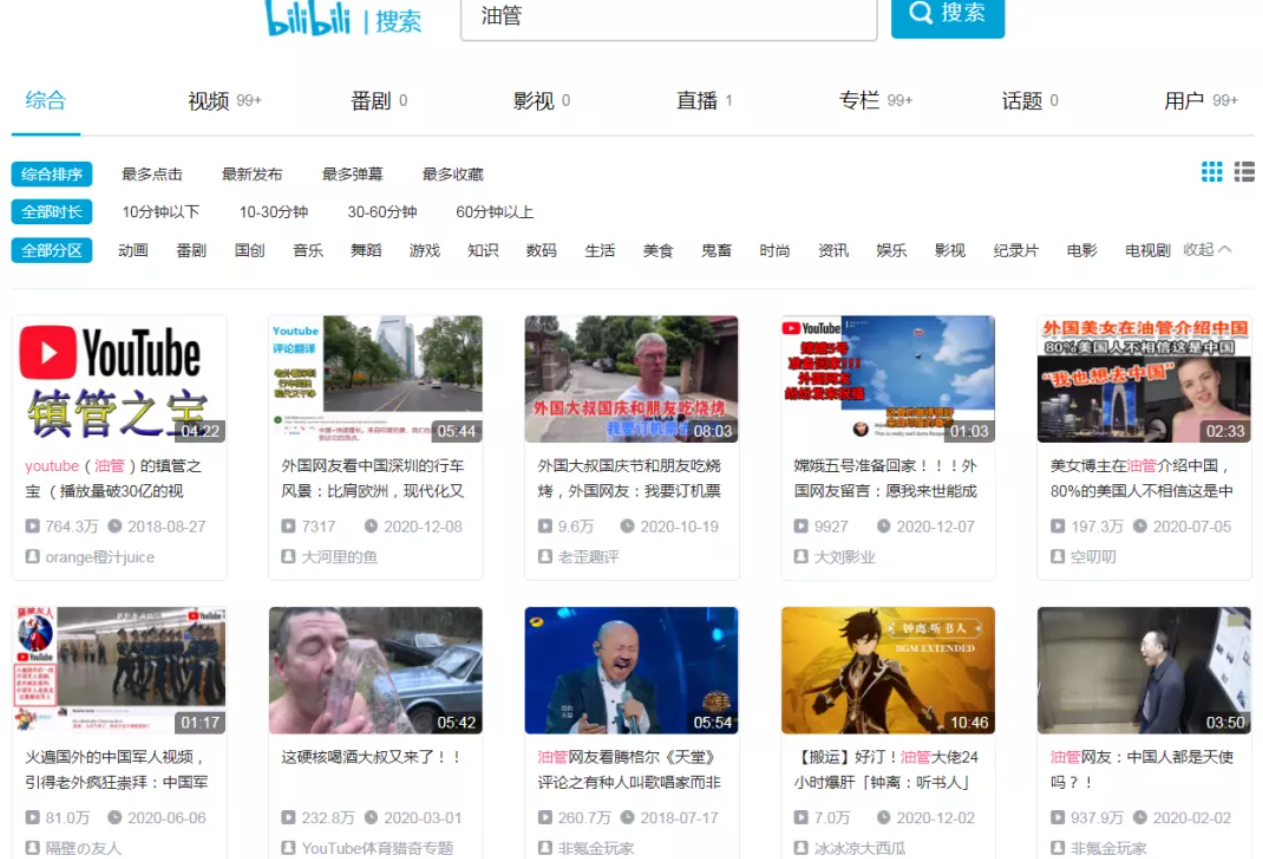Image resolution: width=1263 pixels, height=859 pixels.
Task: Open the 01:17 Chinese soldiers thumbnail
Action: click(x=119, y=670)
